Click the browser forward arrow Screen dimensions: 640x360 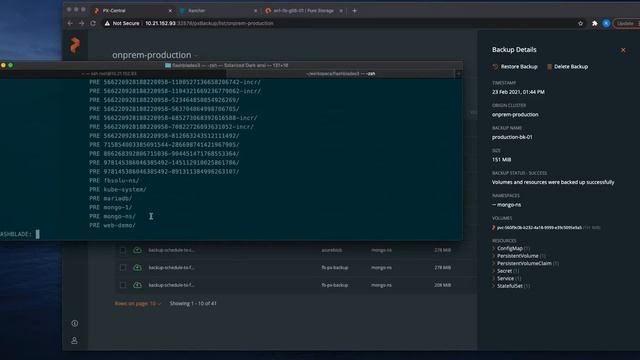coord(81,23)
